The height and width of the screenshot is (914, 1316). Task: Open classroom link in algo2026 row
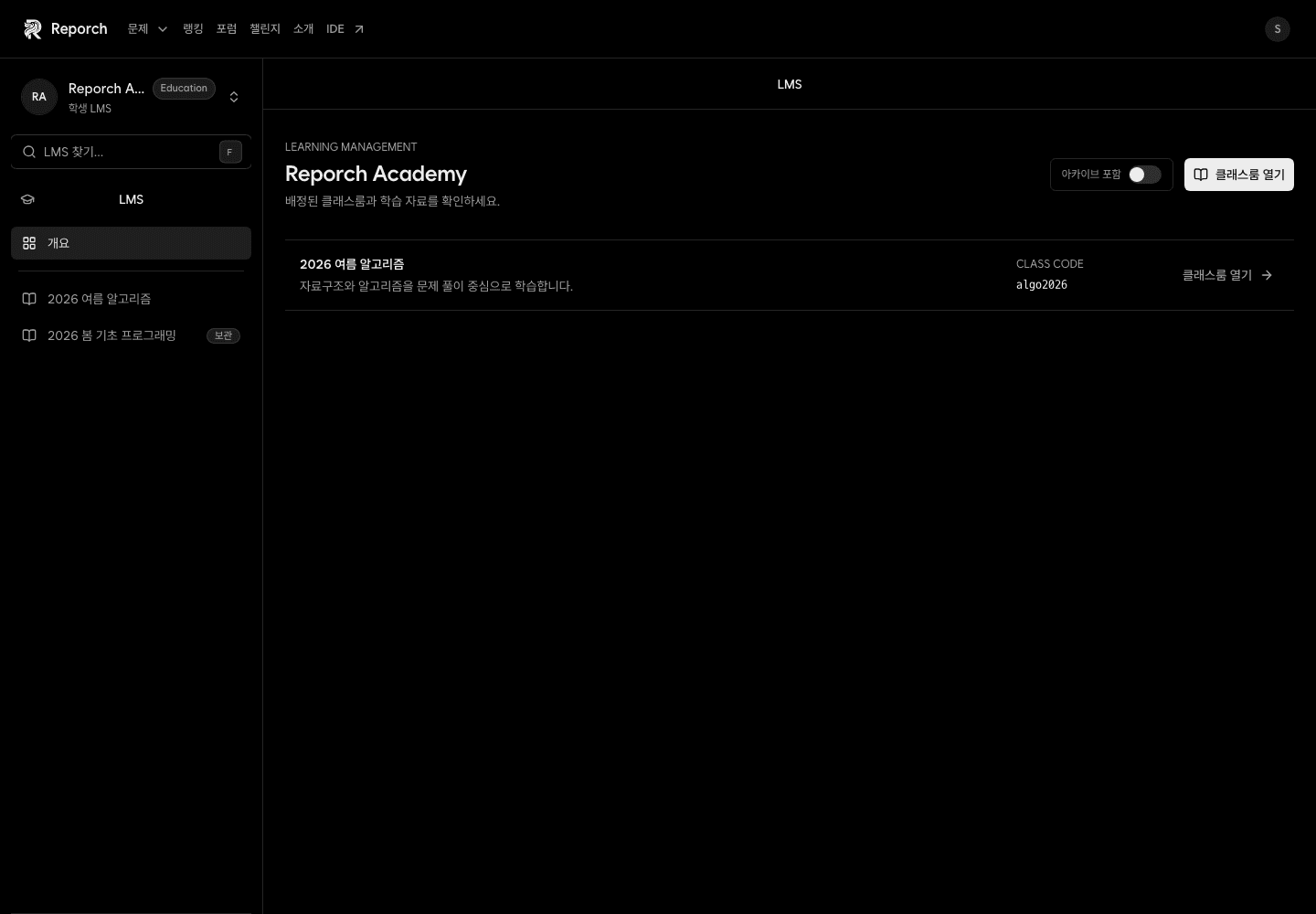pos(1227,275)
